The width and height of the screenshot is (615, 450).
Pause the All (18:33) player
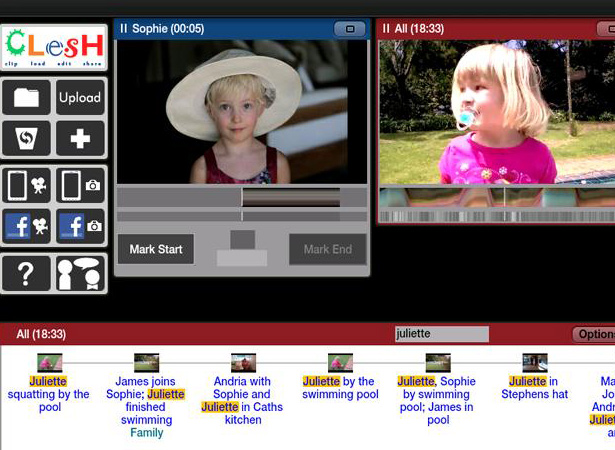386,29
